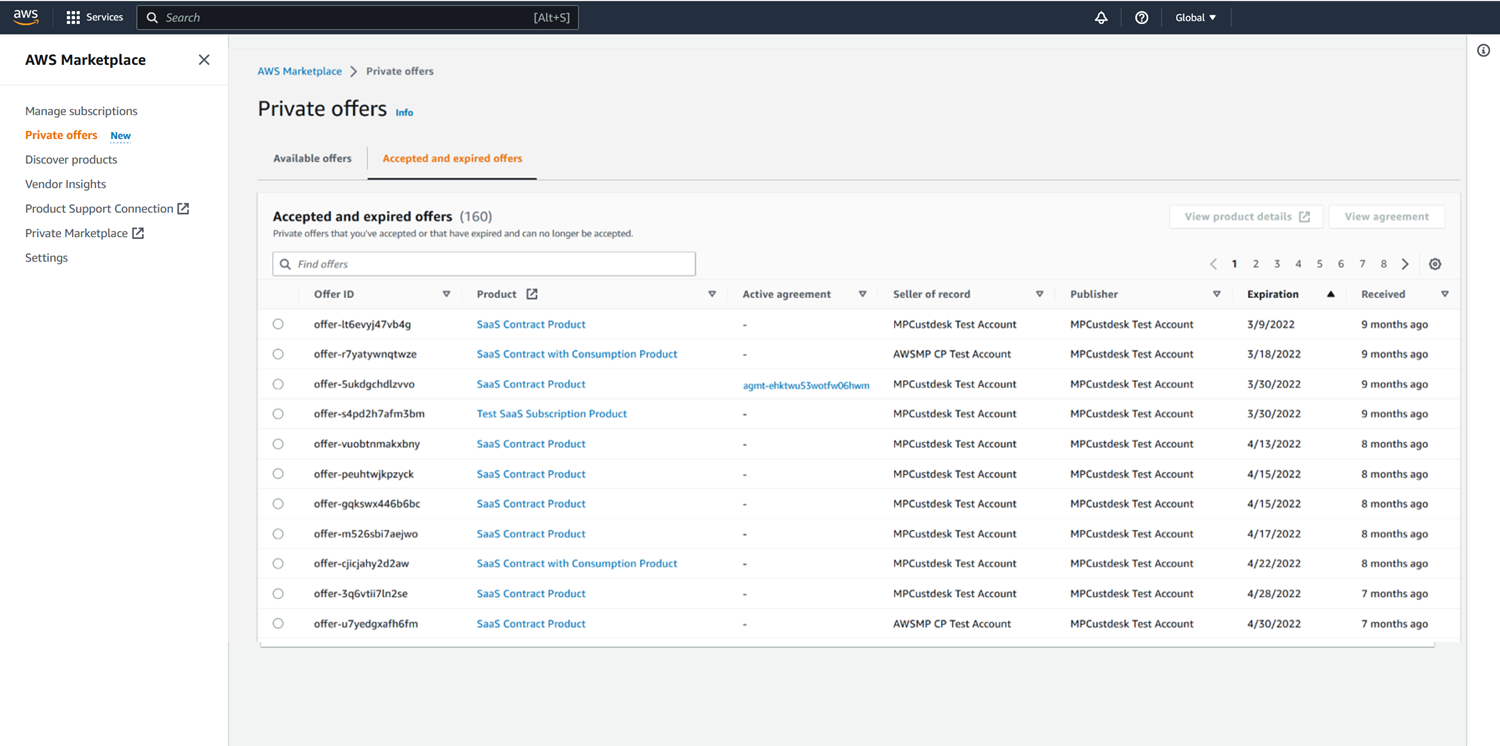The height and width of the screenshot is (746, 1500).
Task: Select radio for offer-5ukdgchdlzvvo
Action: [x=278, y=384]
